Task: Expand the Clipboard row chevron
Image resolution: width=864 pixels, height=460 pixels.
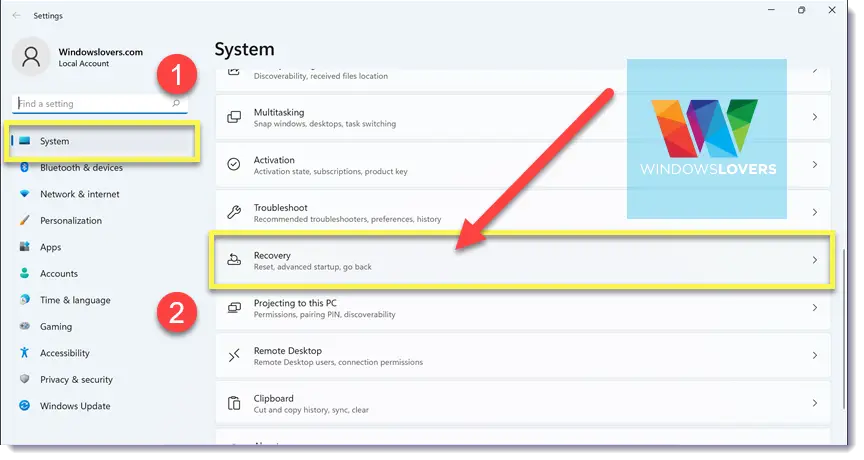Action: click(814, 403)
